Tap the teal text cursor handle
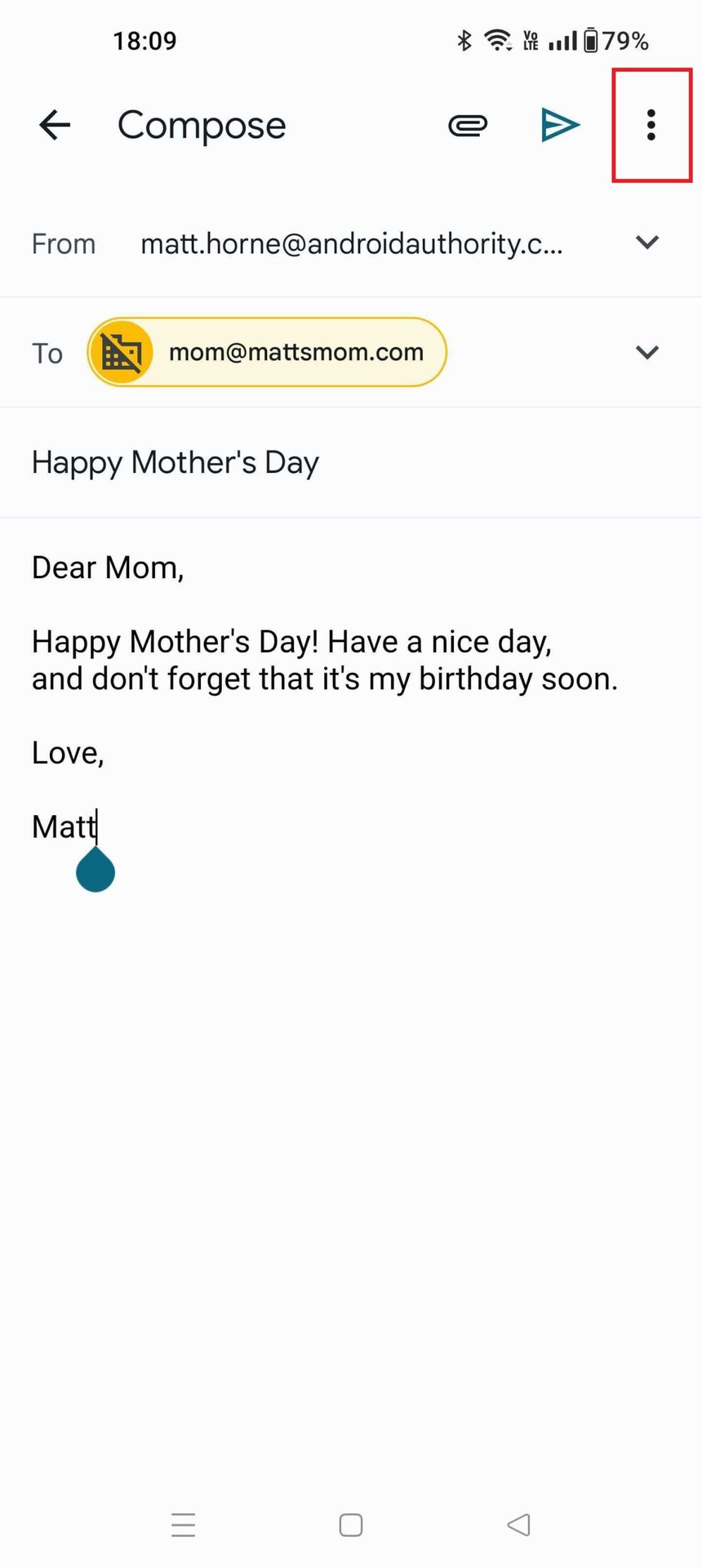 [96, 871]
